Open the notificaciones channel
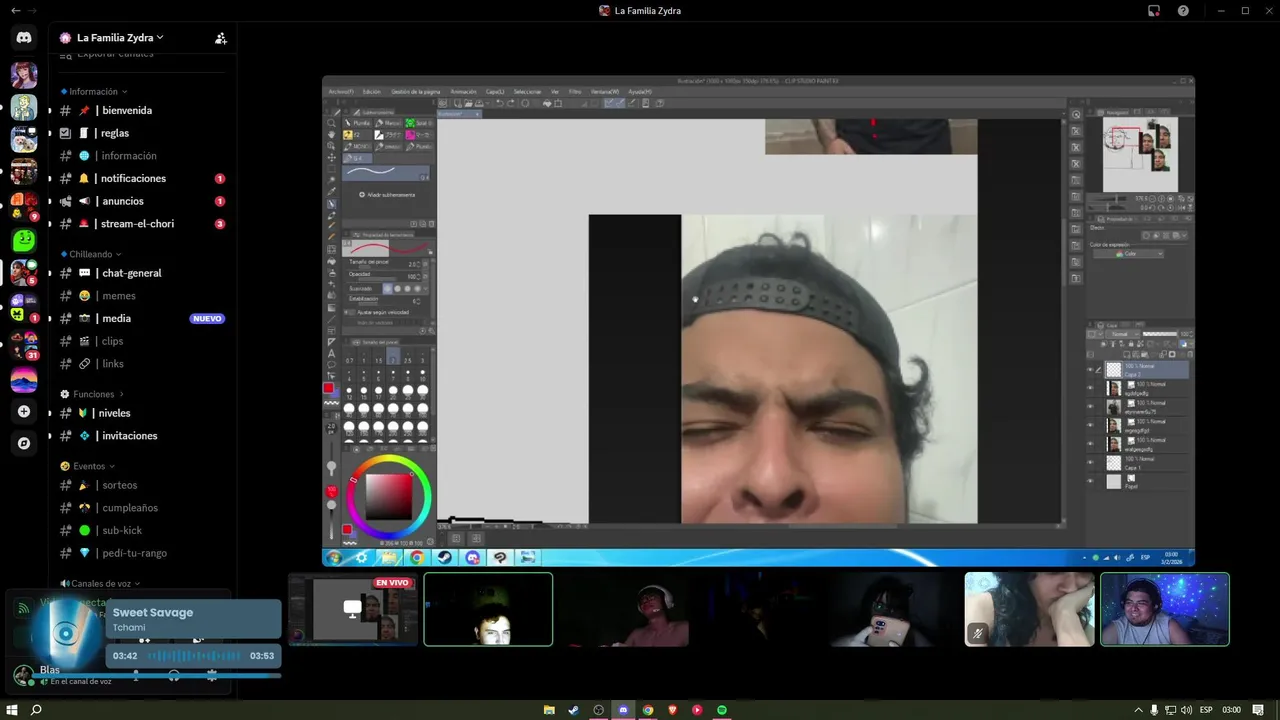 (142, 178)
